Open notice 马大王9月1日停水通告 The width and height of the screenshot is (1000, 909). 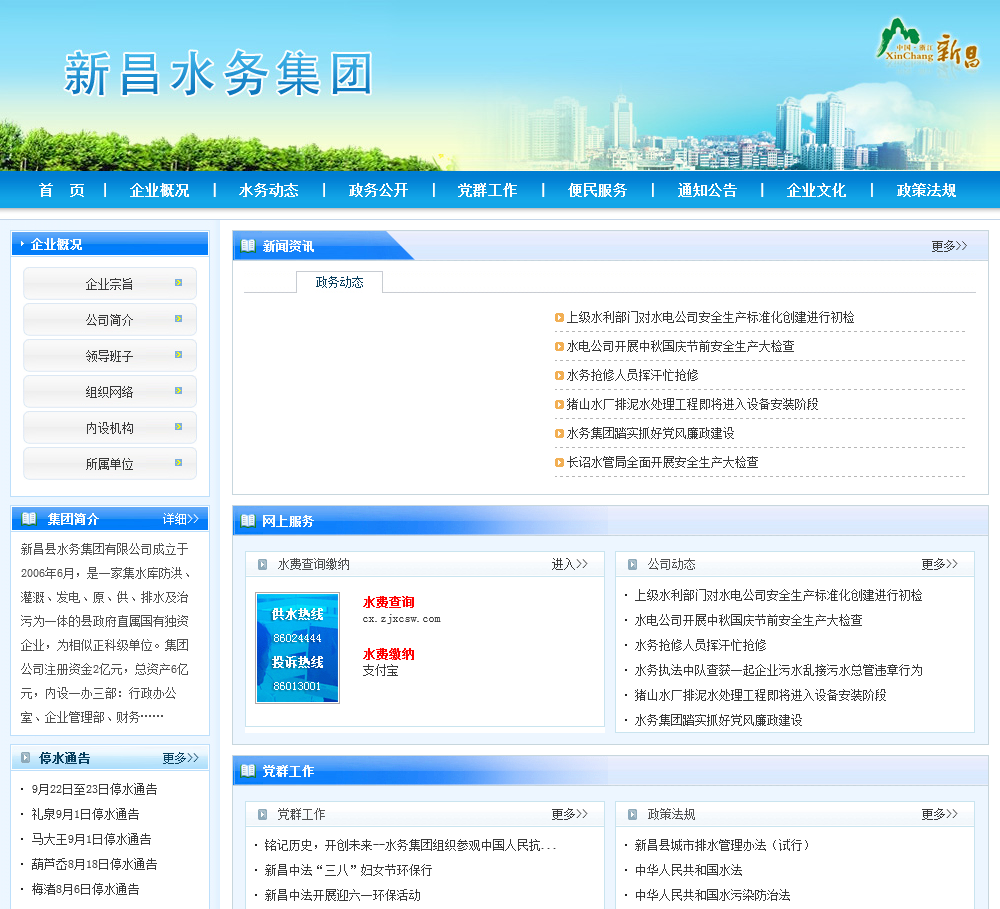pos(91,839)
